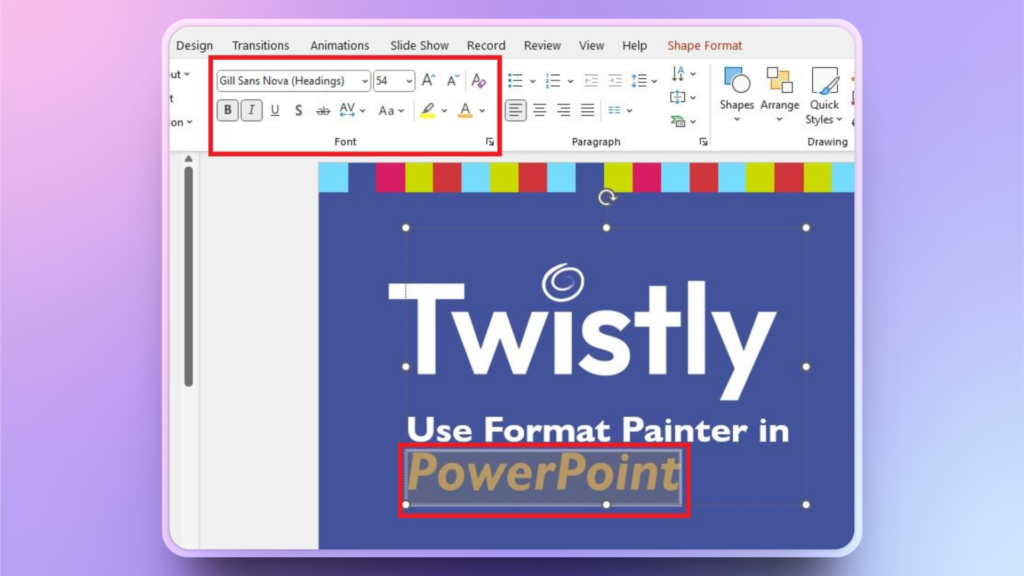Screen dimensions: 1024x576
Task: Click the Twistly logo title
Action: coord(583,331)
